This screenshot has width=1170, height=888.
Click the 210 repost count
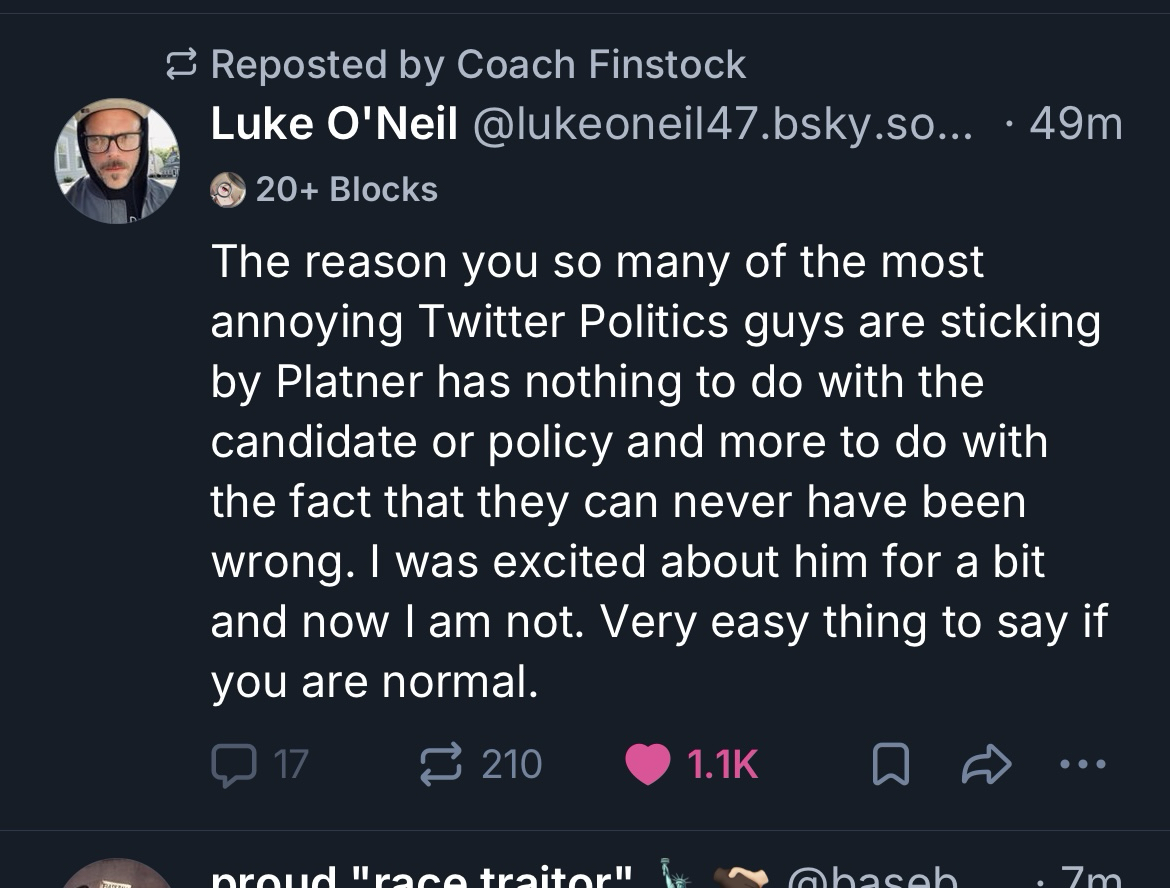click(511, 765)
